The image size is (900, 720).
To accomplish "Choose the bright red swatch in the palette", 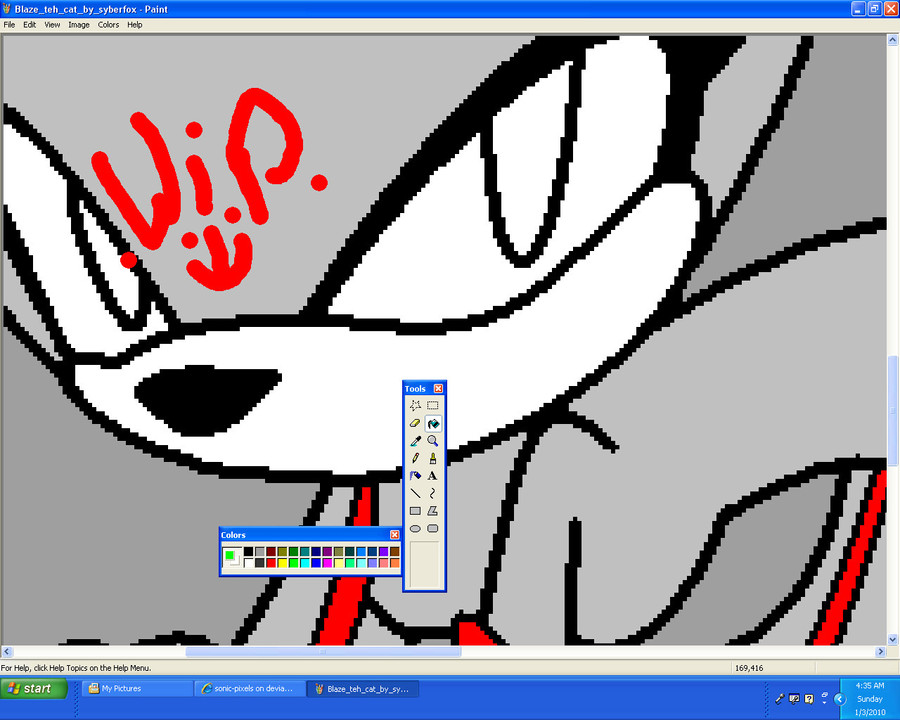I will 271,563.
